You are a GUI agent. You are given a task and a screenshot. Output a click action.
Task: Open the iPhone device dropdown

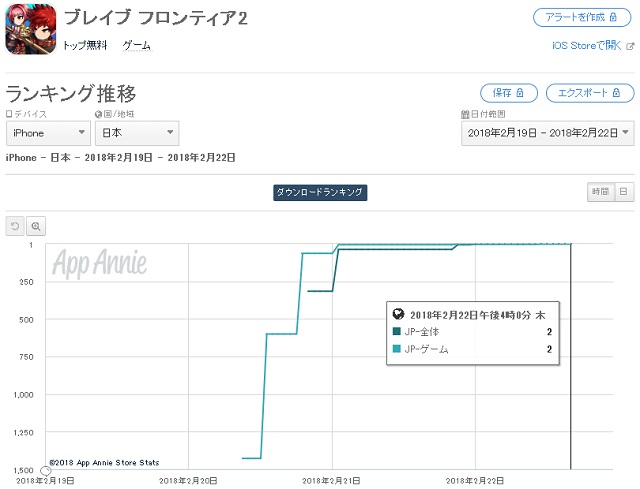coord(48,133)
